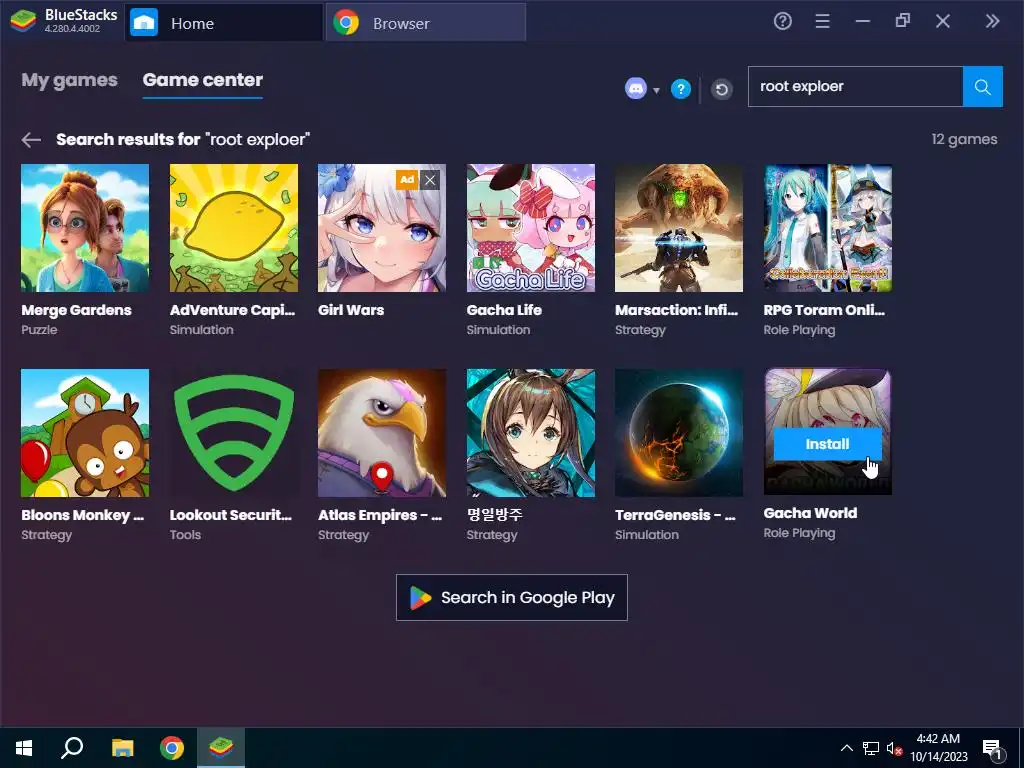Open the notification center icon

click(x=992, y=749)
